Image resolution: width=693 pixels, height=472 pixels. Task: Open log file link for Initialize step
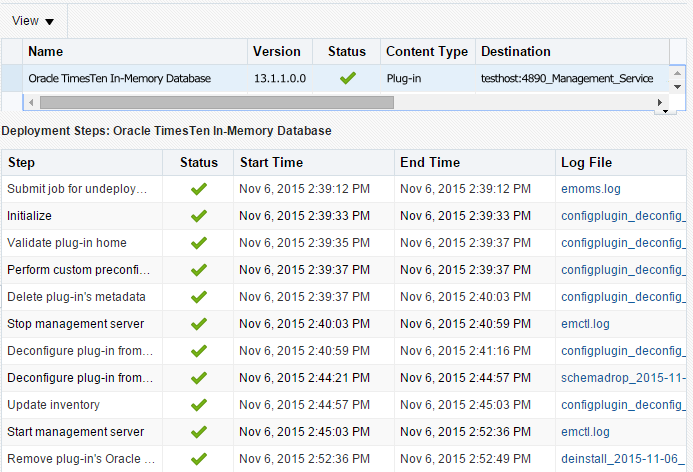(623, 216)
